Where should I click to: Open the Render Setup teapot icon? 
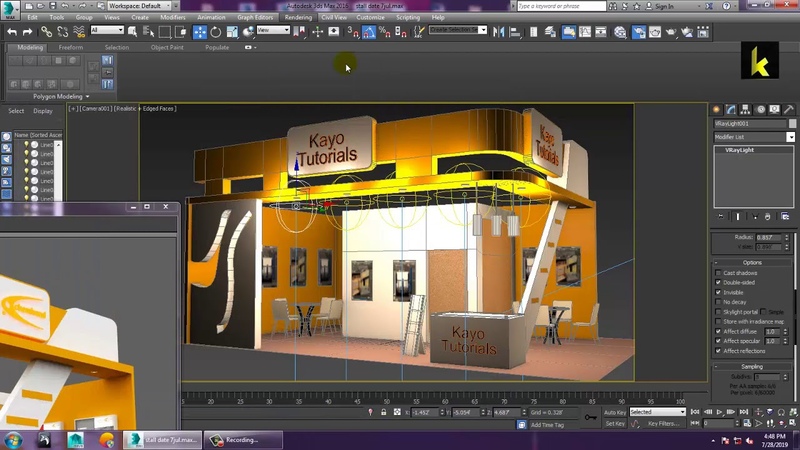point(639,32)
